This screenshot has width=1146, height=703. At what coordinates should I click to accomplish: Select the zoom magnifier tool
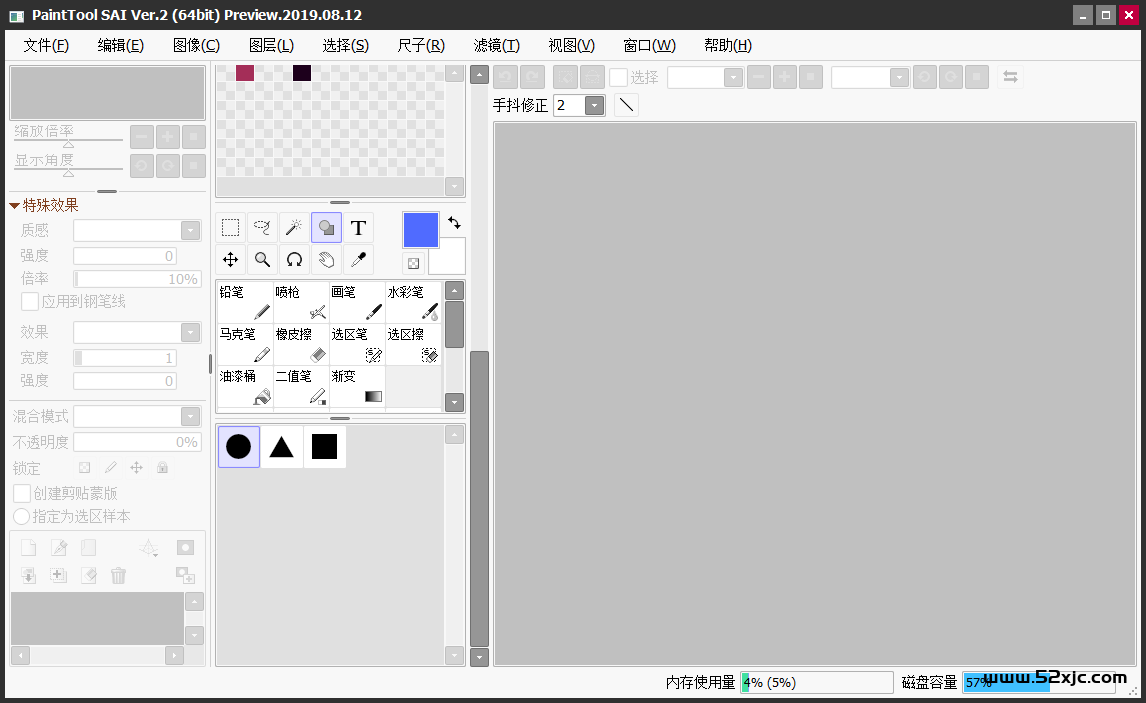click(262, 260)
